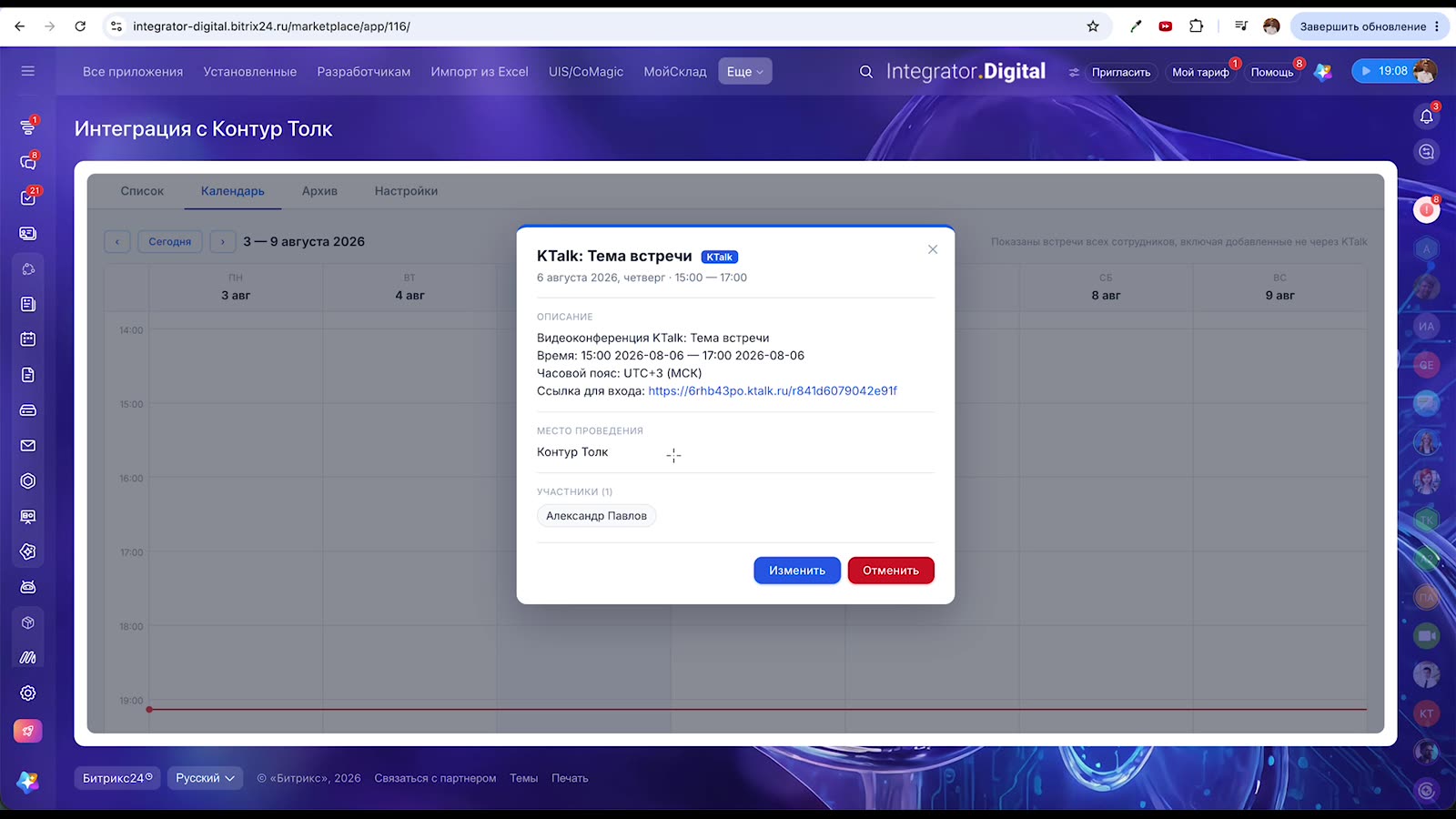
Task: Open the chat search icon below the bell
Action: 1426,152
